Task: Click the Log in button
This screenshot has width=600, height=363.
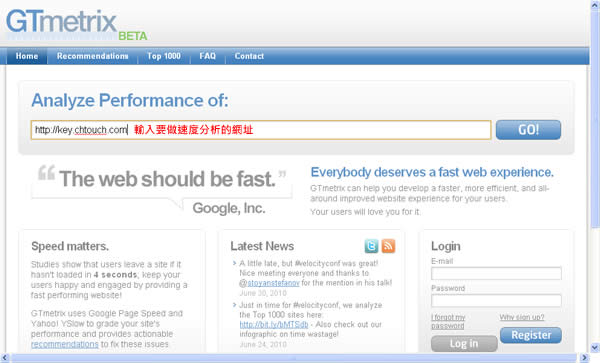Action: (464, 343)
